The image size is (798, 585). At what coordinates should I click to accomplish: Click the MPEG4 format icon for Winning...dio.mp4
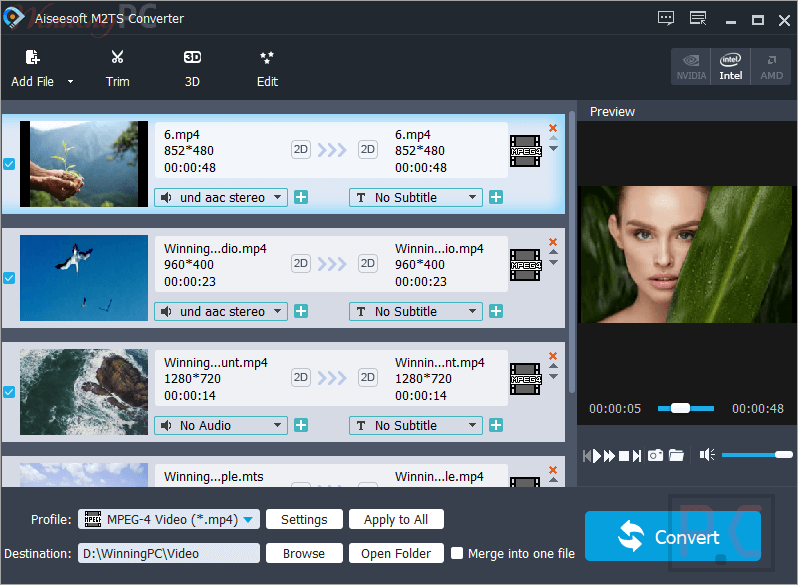coord(526,265)
